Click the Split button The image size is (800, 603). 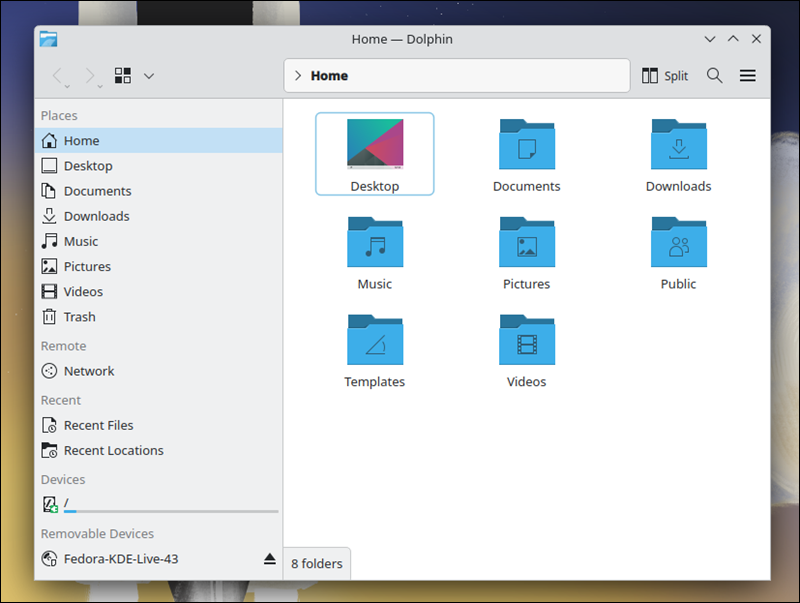coord(666,75)
